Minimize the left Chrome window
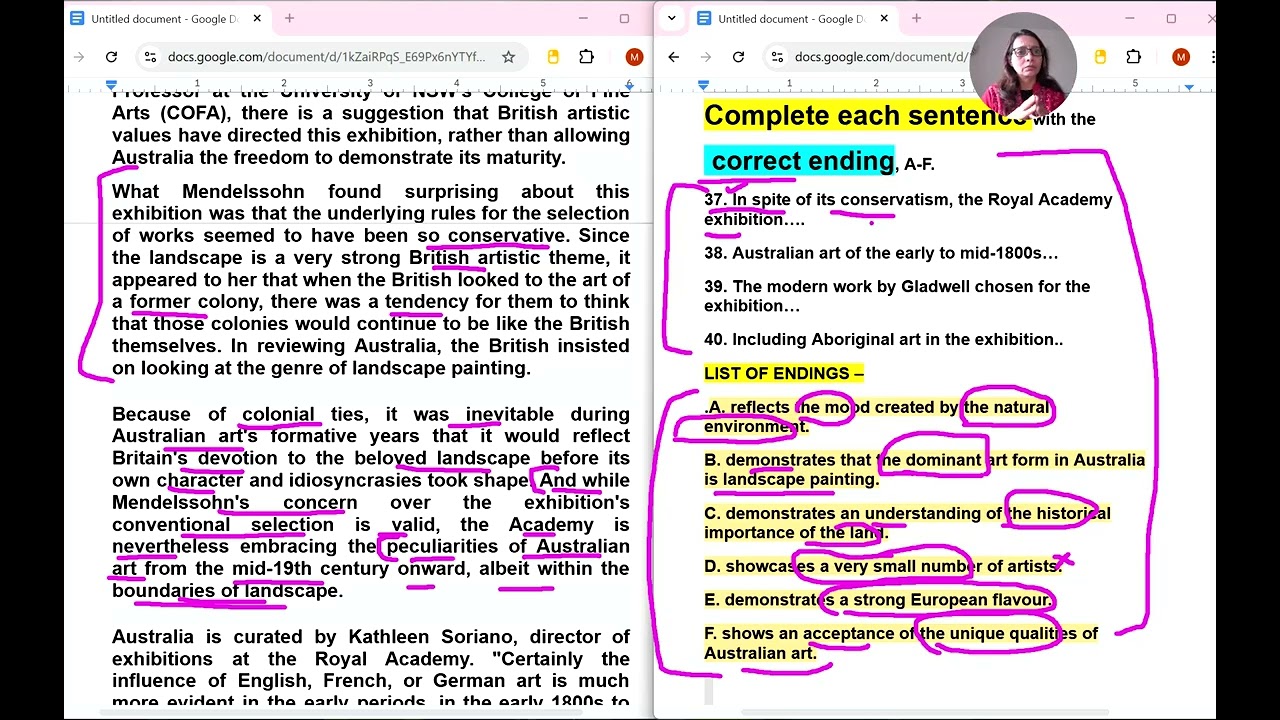The image size is (1280, 720). pyautogui.click(x=583, y=18)
